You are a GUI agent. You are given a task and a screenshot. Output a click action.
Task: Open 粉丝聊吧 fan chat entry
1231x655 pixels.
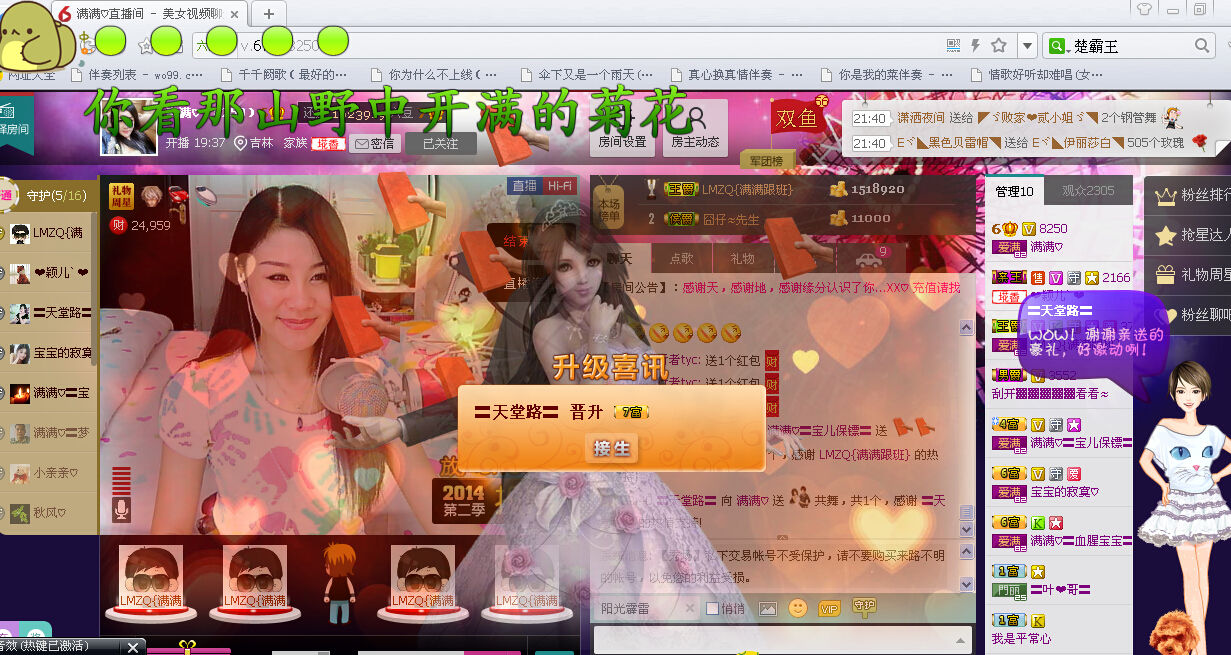pyautogui.click(x=1190, y=314)
